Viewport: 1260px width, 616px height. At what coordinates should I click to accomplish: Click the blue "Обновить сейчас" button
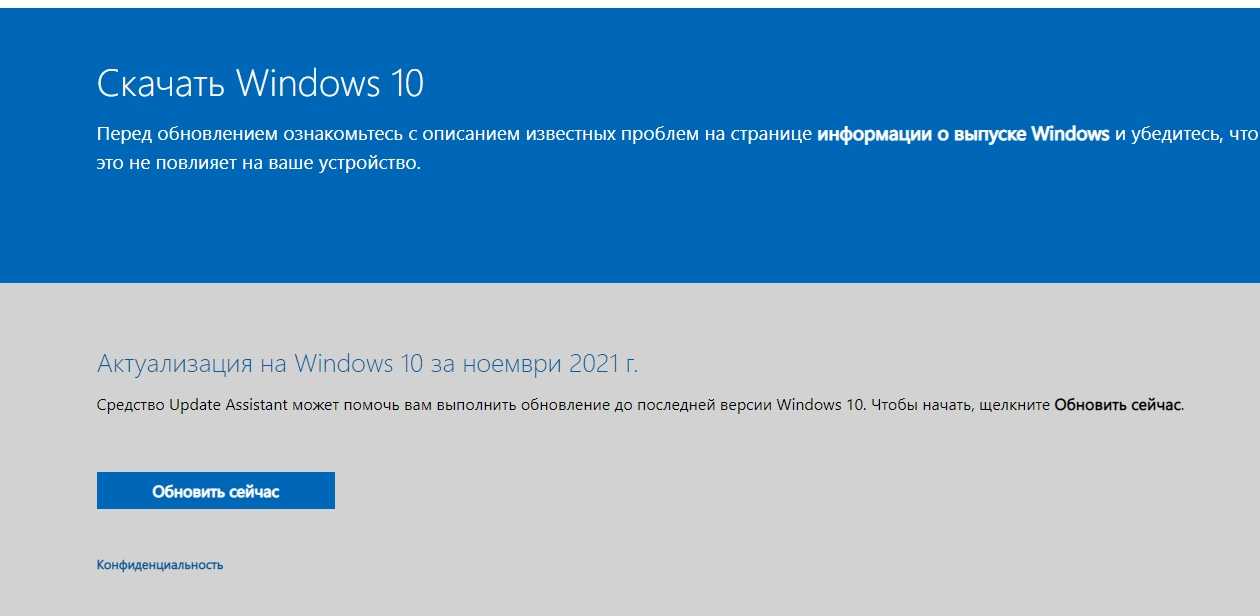(x=216, y=491)
